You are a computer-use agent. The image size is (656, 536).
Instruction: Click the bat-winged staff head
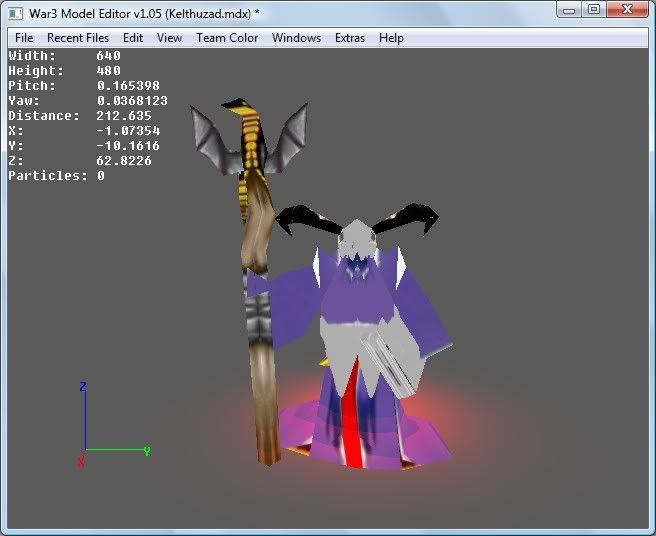click(250, 138)
